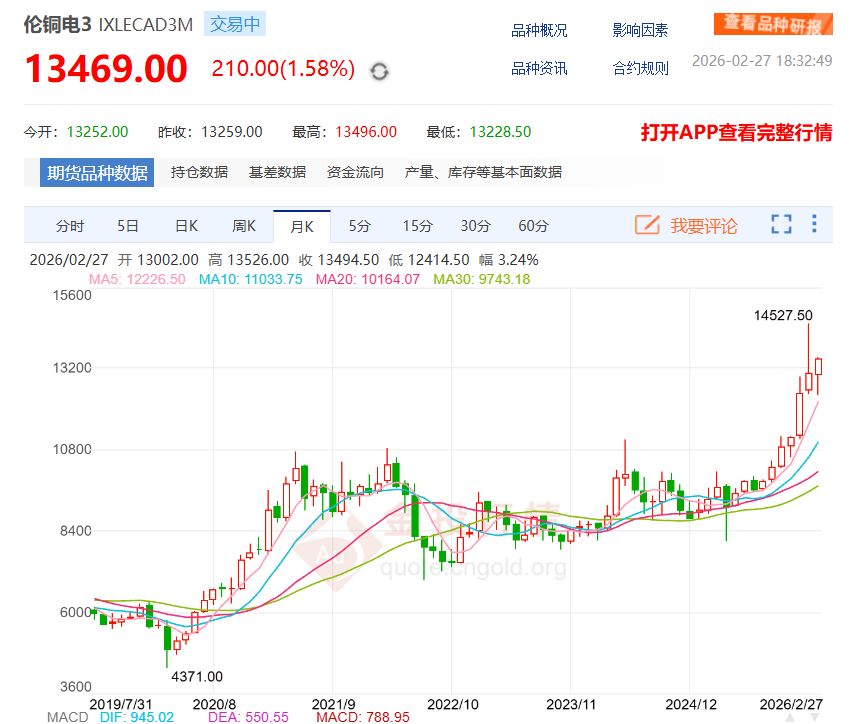This screenshot has height=724, width=856.
Task: Select the 分时 intraday chart
Action: click(x=69, y=226)
